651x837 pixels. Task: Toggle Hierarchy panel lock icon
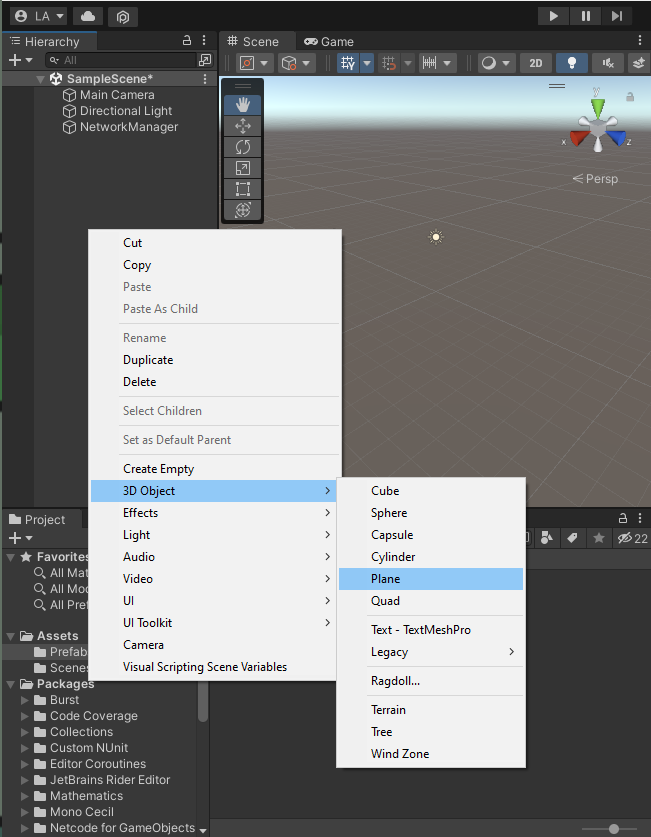coord(187,40)
